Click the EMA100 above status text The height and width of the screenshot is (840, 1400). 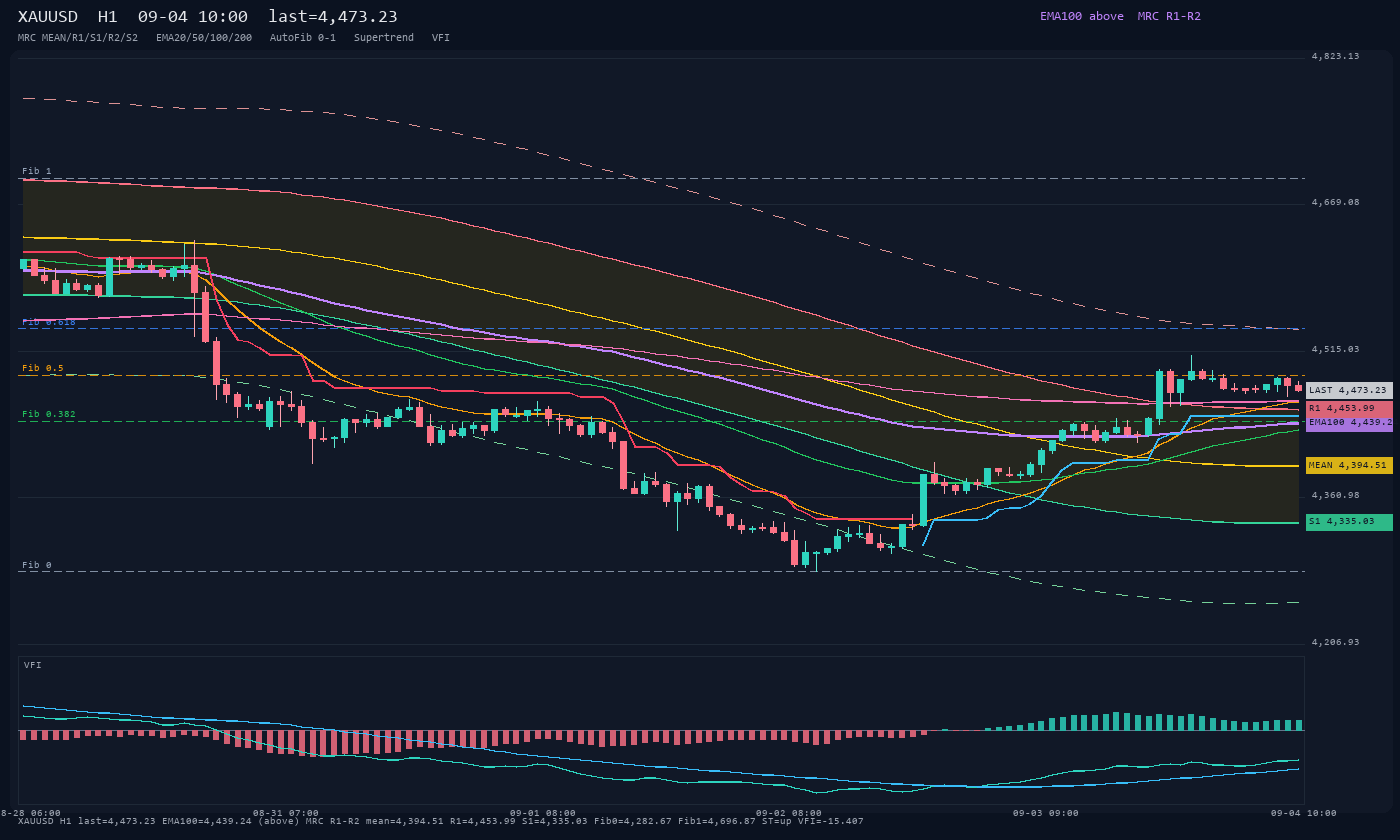pyautogui.click(x=1082, y=16)
